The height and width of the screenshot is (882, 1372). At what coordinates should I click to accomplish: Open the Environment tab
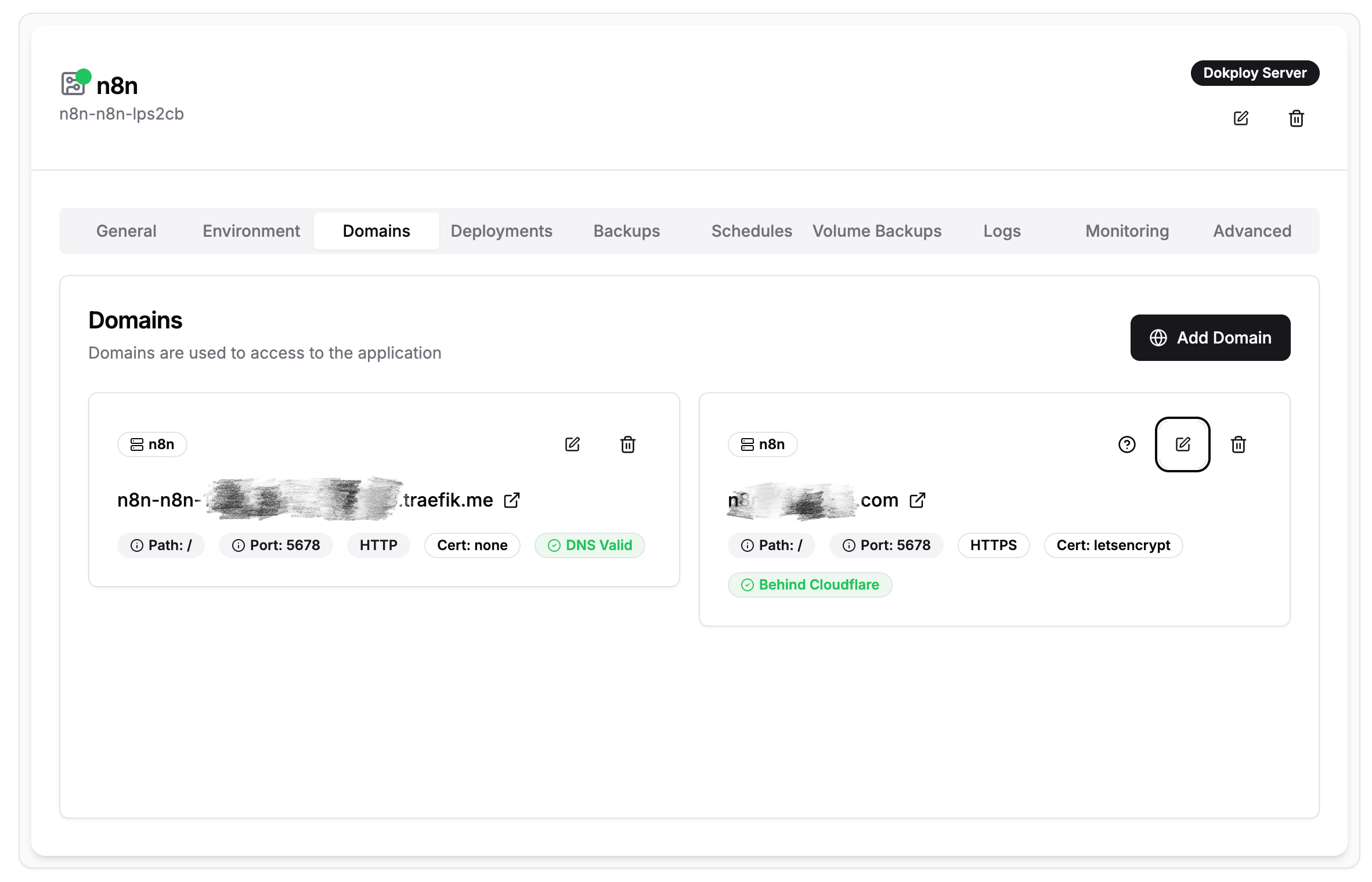(251, 231)
